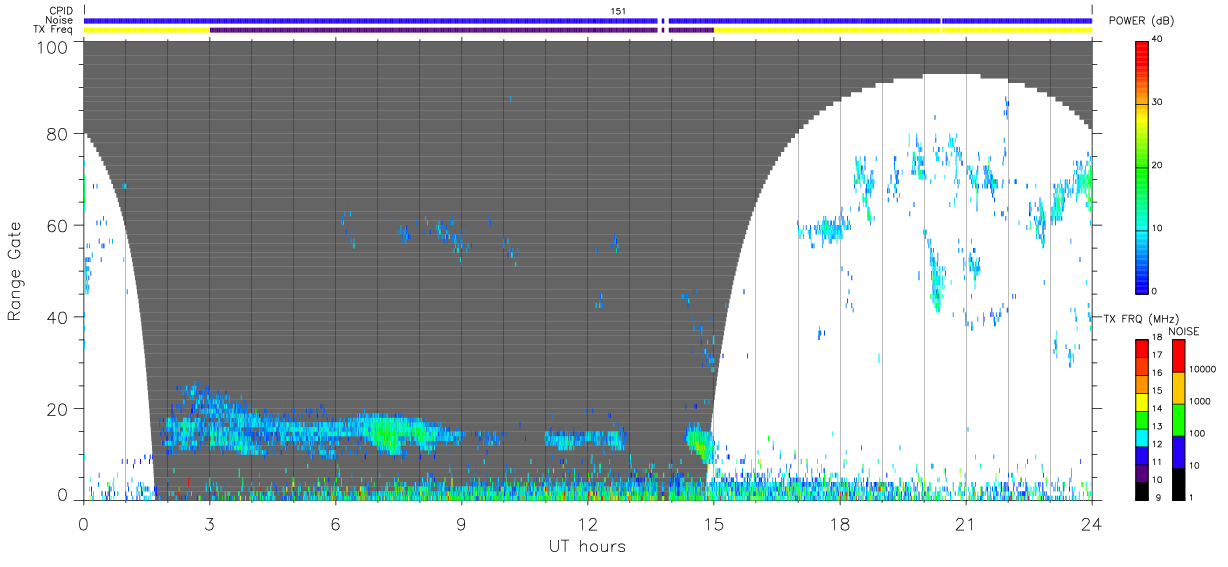
Task: Click green swatch in NOISE legend
Action: (x=1178, y=420)
